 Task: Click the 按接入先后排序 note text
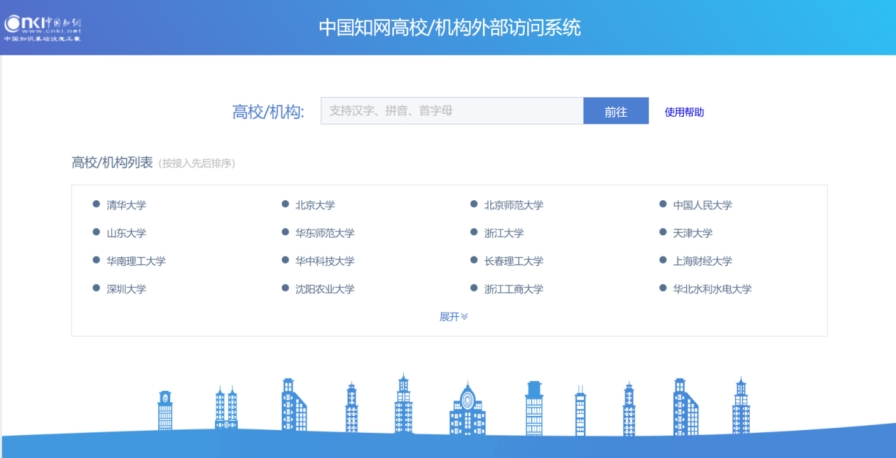197,164
